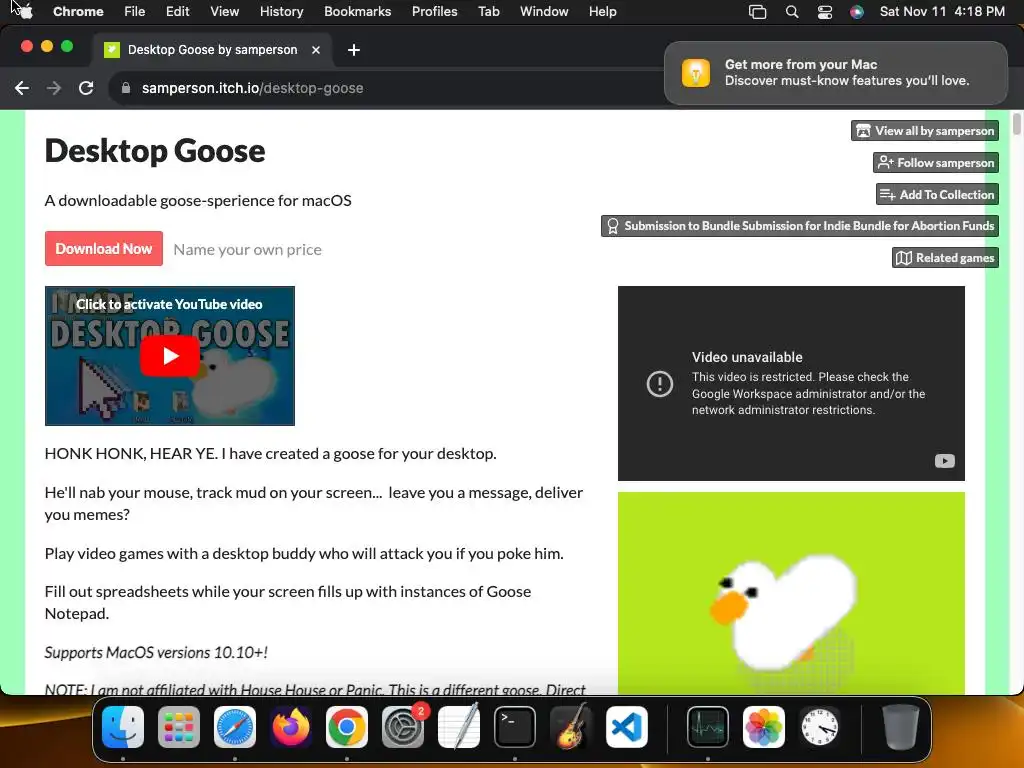Open the Chrome application menu
This screenshot has width=1024, height=768.
click(x=78, y=11)
